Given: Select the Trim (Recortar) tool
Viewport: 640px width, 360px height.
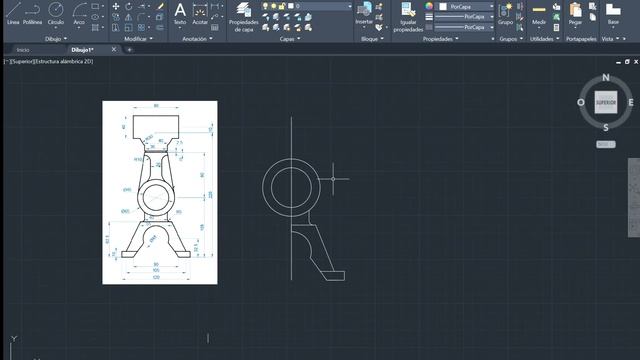Looking at the screenshot, I should click(142, 6).
